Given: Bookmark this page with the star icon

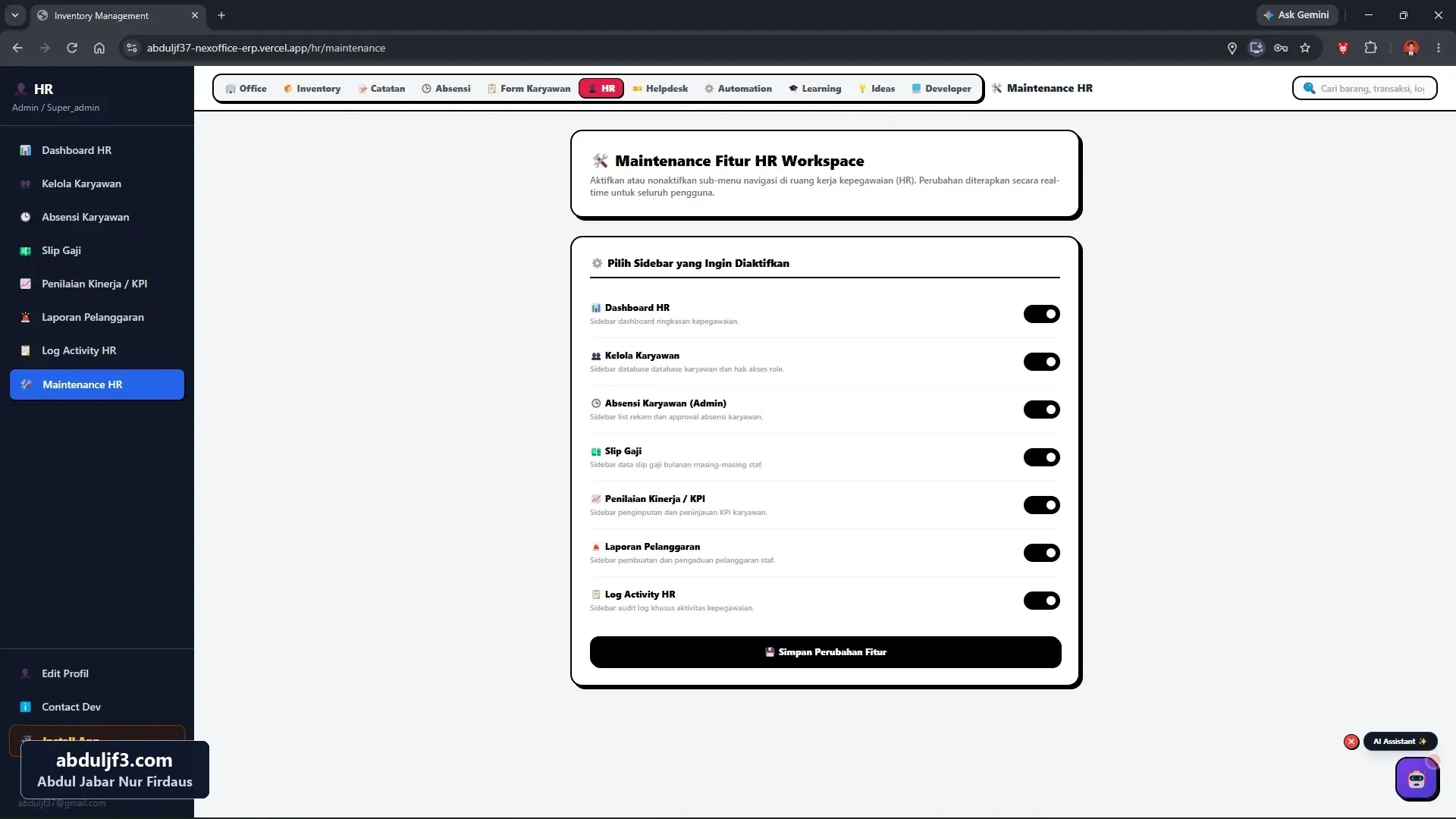Looking at the screenshot, I should (1305, 48).
